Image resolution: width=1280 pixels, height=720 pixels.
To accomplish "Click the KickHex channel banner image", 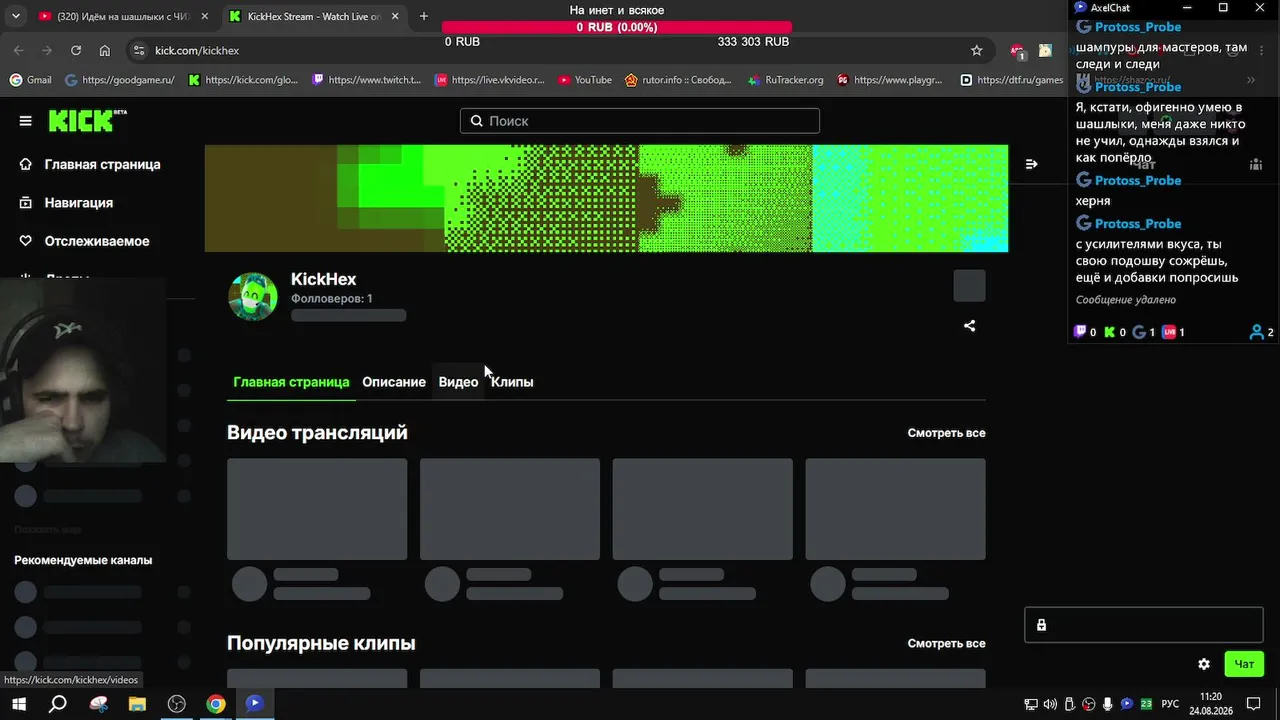I will (606, 198).
